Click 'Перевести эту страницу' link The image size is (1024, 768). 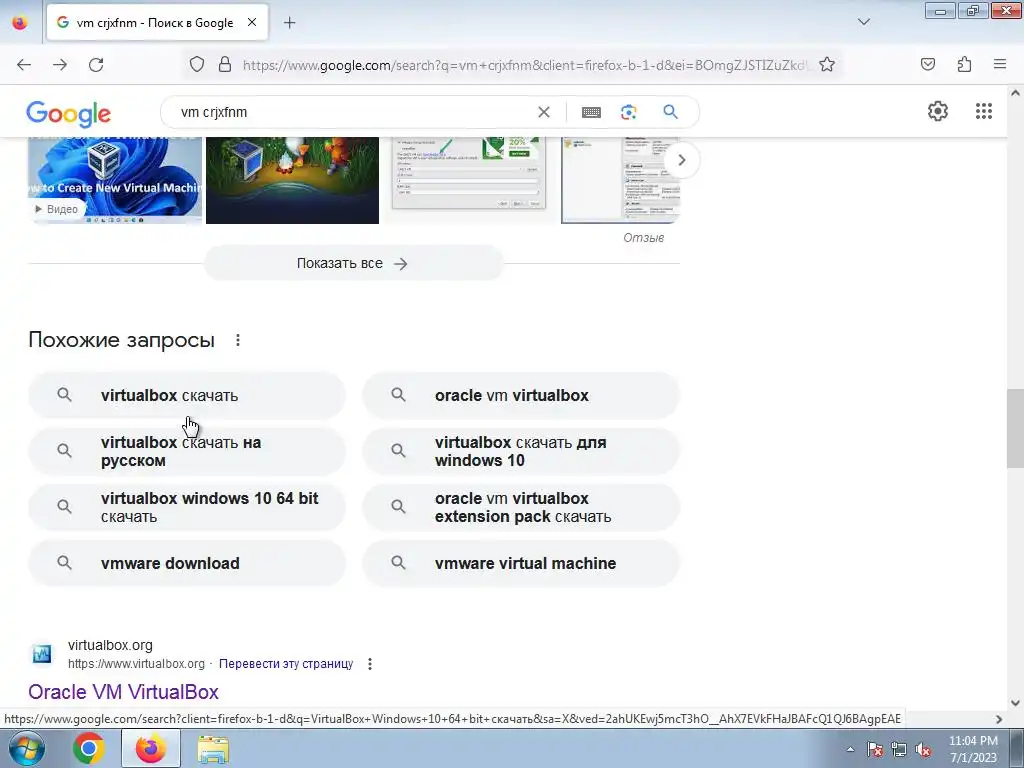pos(286,664)
